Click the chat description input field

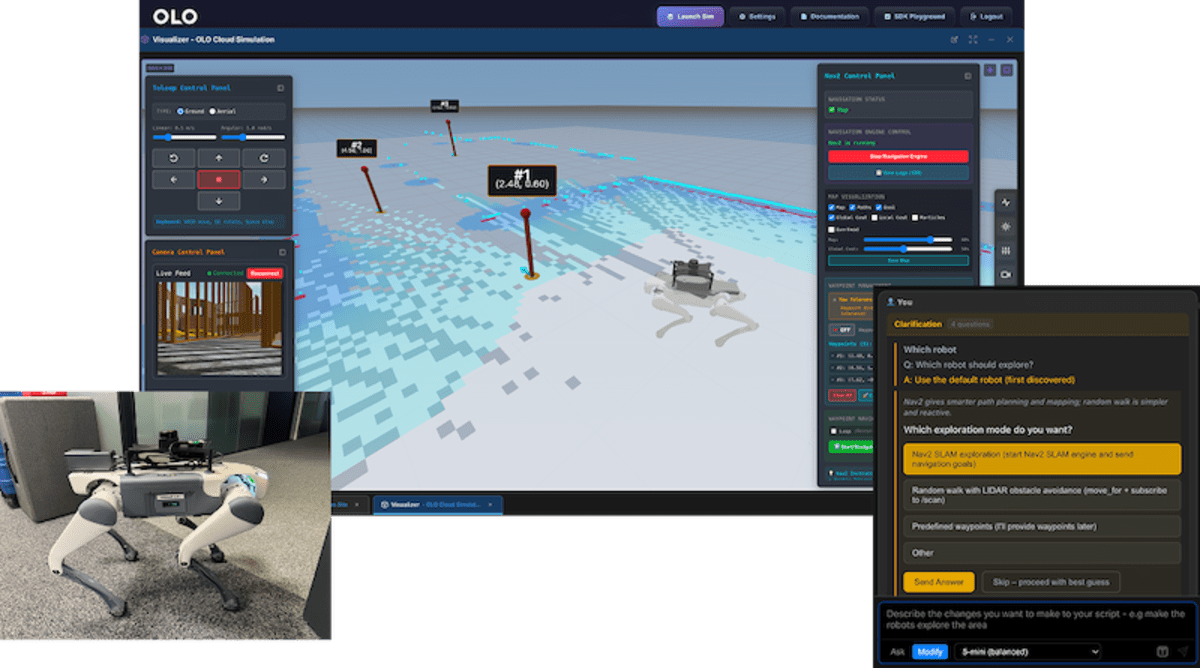[x=1036, y=618]
